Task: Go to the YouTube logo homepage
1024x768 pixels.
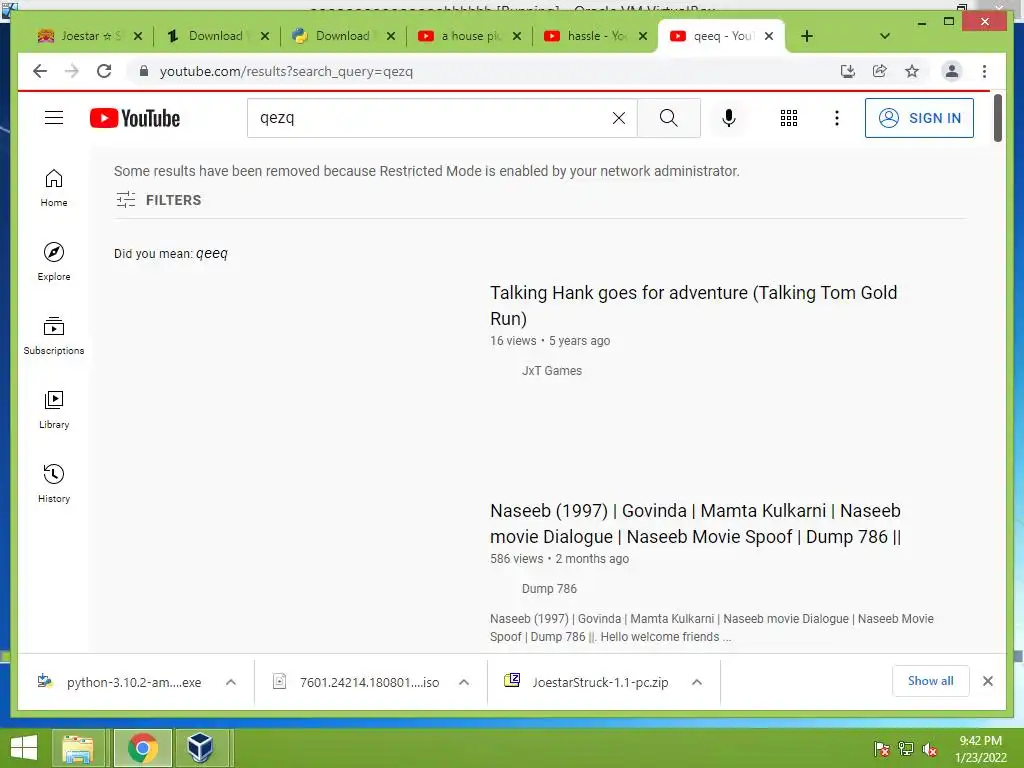Action: [135, 118]
